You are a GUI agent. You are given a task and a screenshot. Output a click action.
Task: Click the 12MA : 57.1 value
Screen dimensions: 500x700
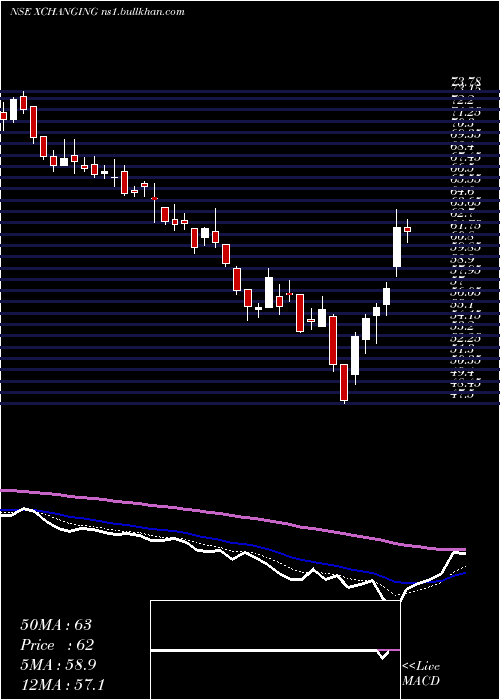62,684
